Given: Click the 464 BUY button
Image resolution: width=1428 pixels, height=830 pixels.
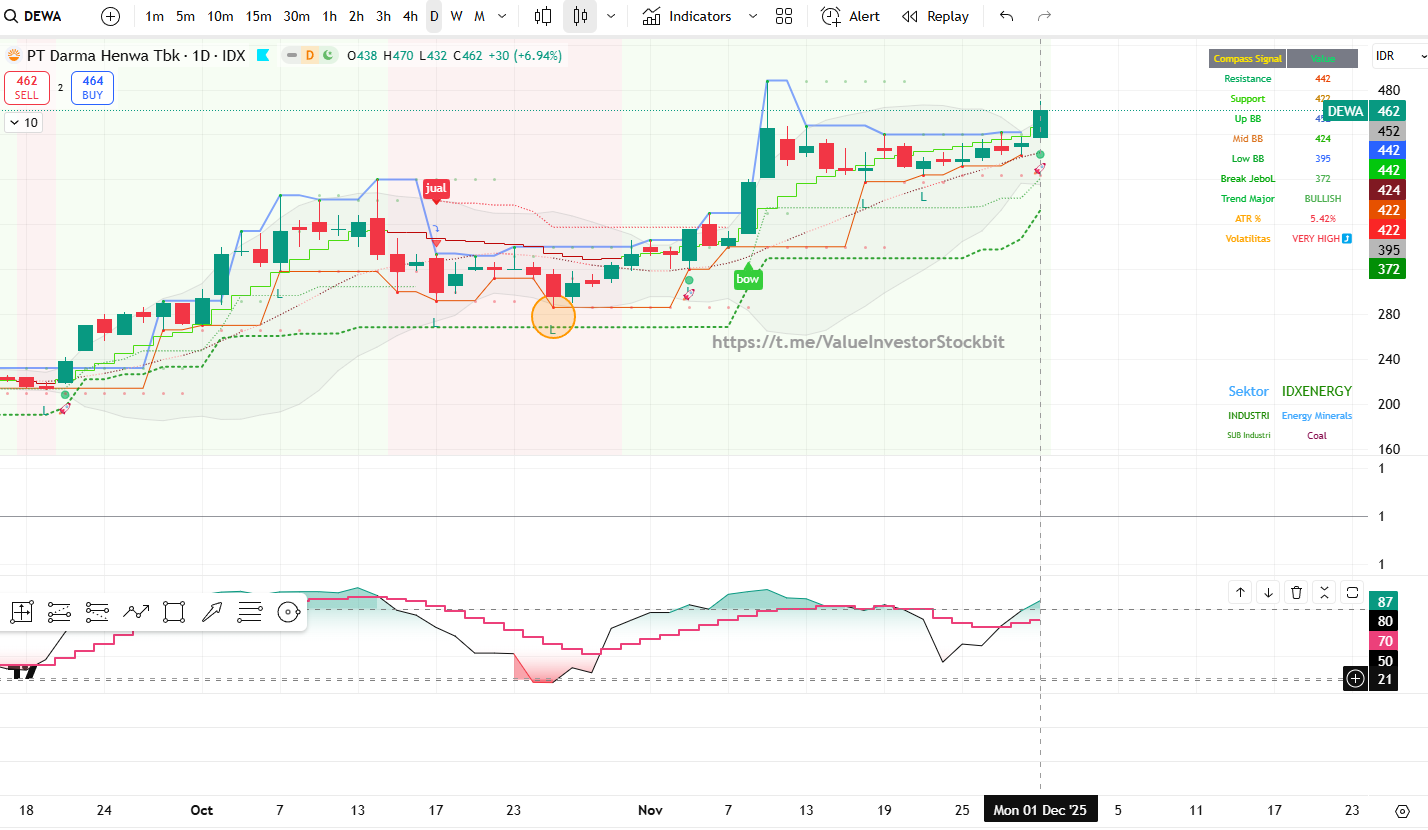Looking at the screenshot, I should [x=93, y=88].
